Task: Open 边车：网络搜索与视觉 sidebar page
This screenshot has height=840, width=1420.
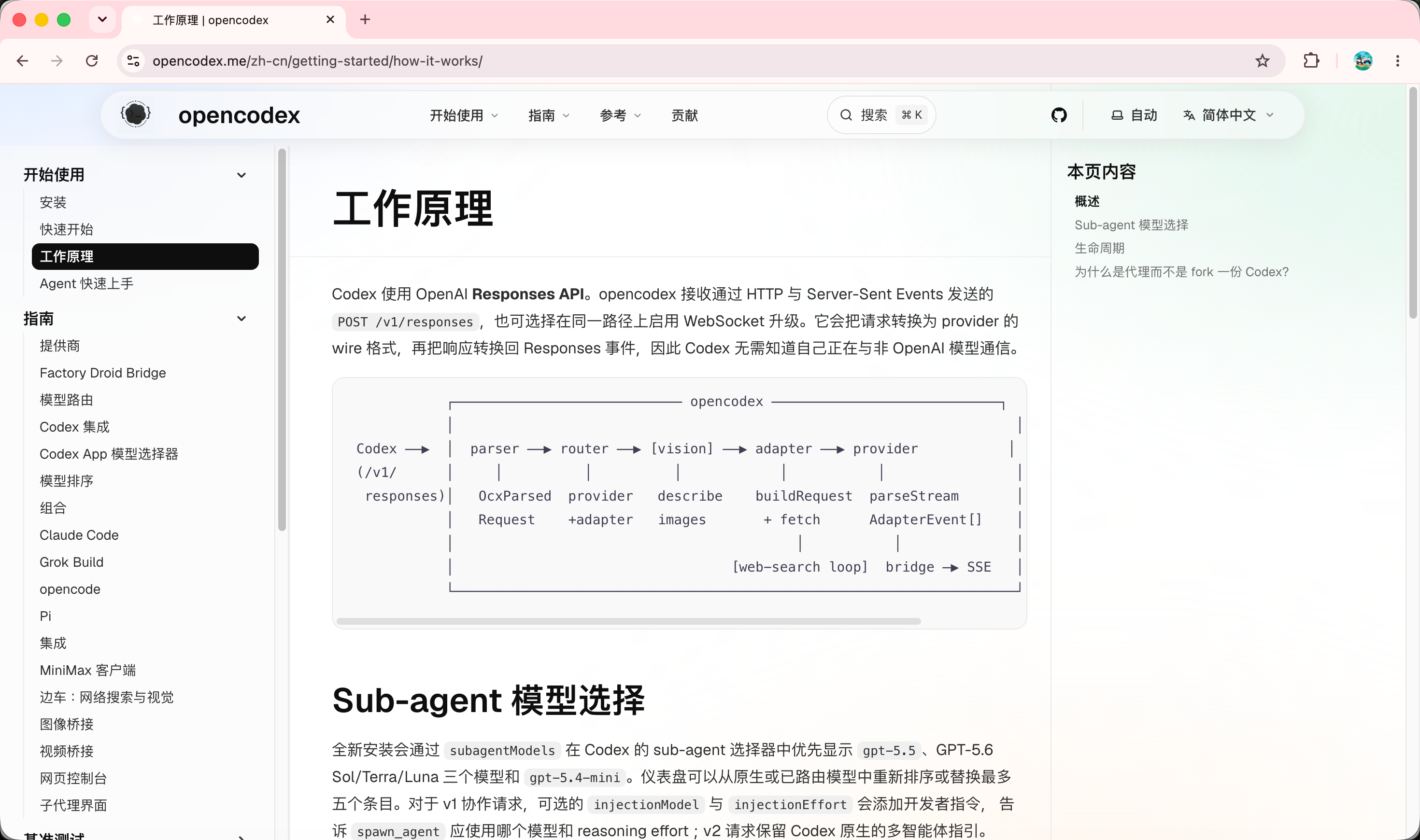Action: click(x=106, y=698)
